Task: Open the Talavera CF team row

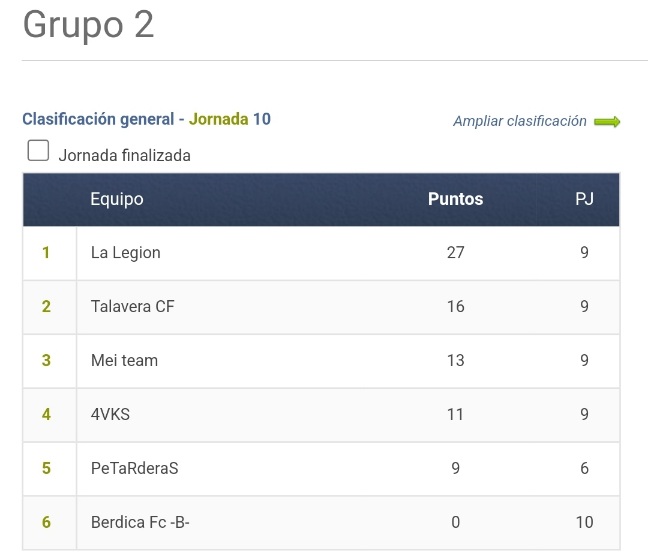Action: coord(322,307)
